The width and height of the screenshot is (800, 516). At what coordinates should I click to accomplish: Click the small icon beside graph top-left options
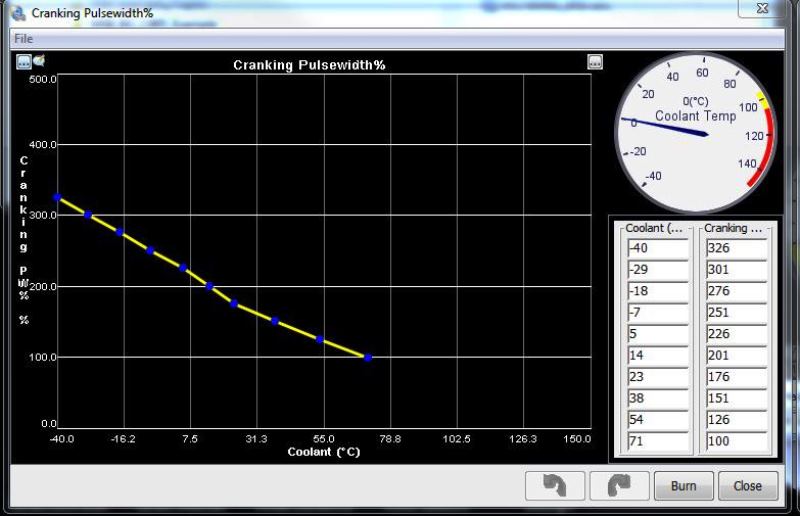point(39,61)
